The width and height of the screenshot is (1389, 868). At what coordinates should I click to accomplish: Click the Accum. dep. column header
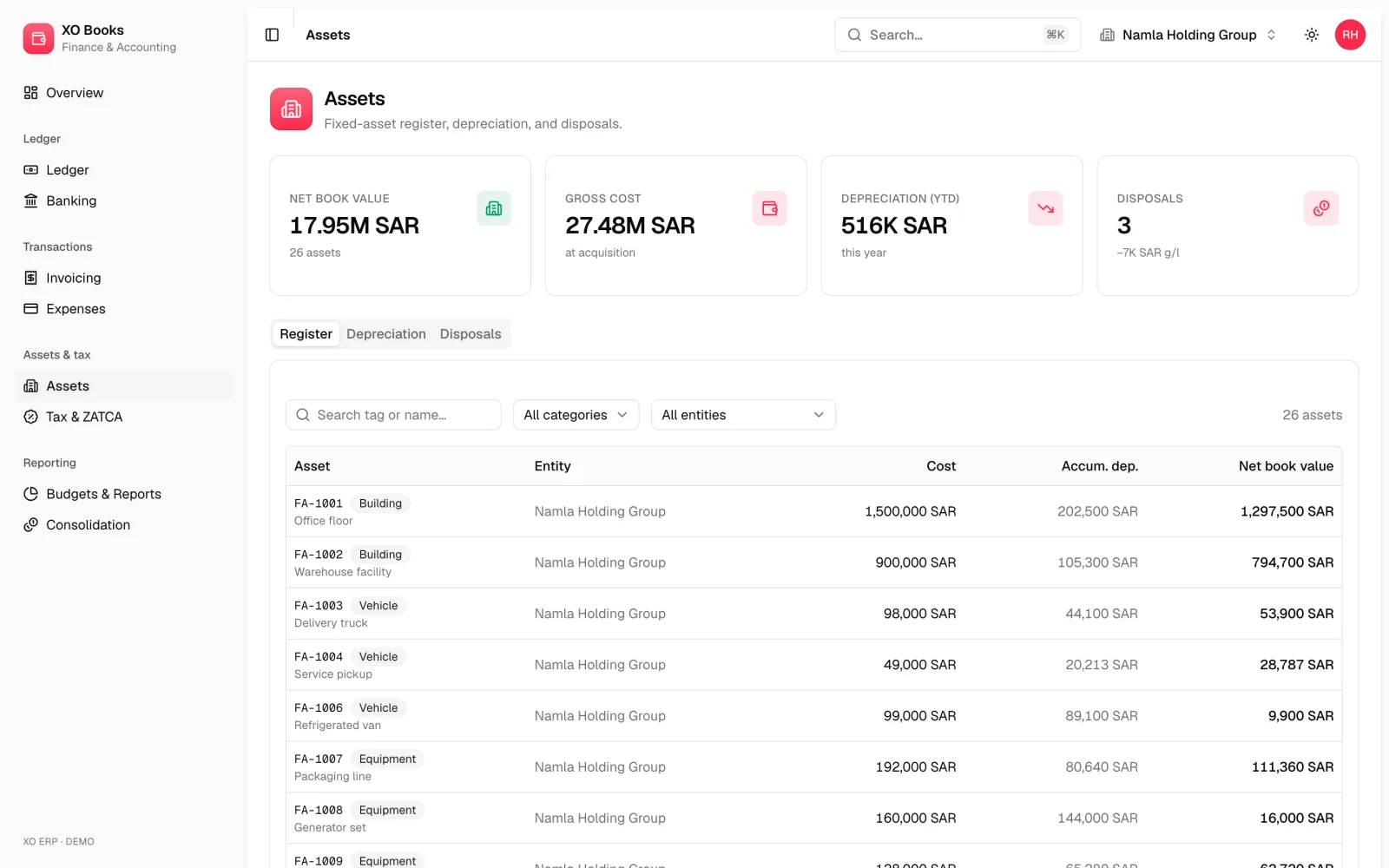[1099, 466]
